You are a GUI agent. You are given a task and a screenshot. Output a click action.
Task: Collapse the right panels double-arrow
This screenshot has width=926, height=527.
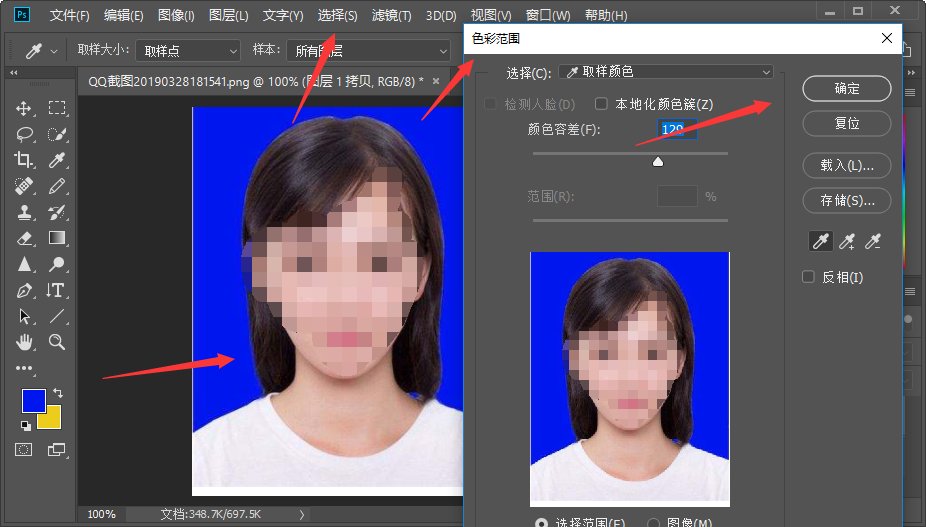911,72
